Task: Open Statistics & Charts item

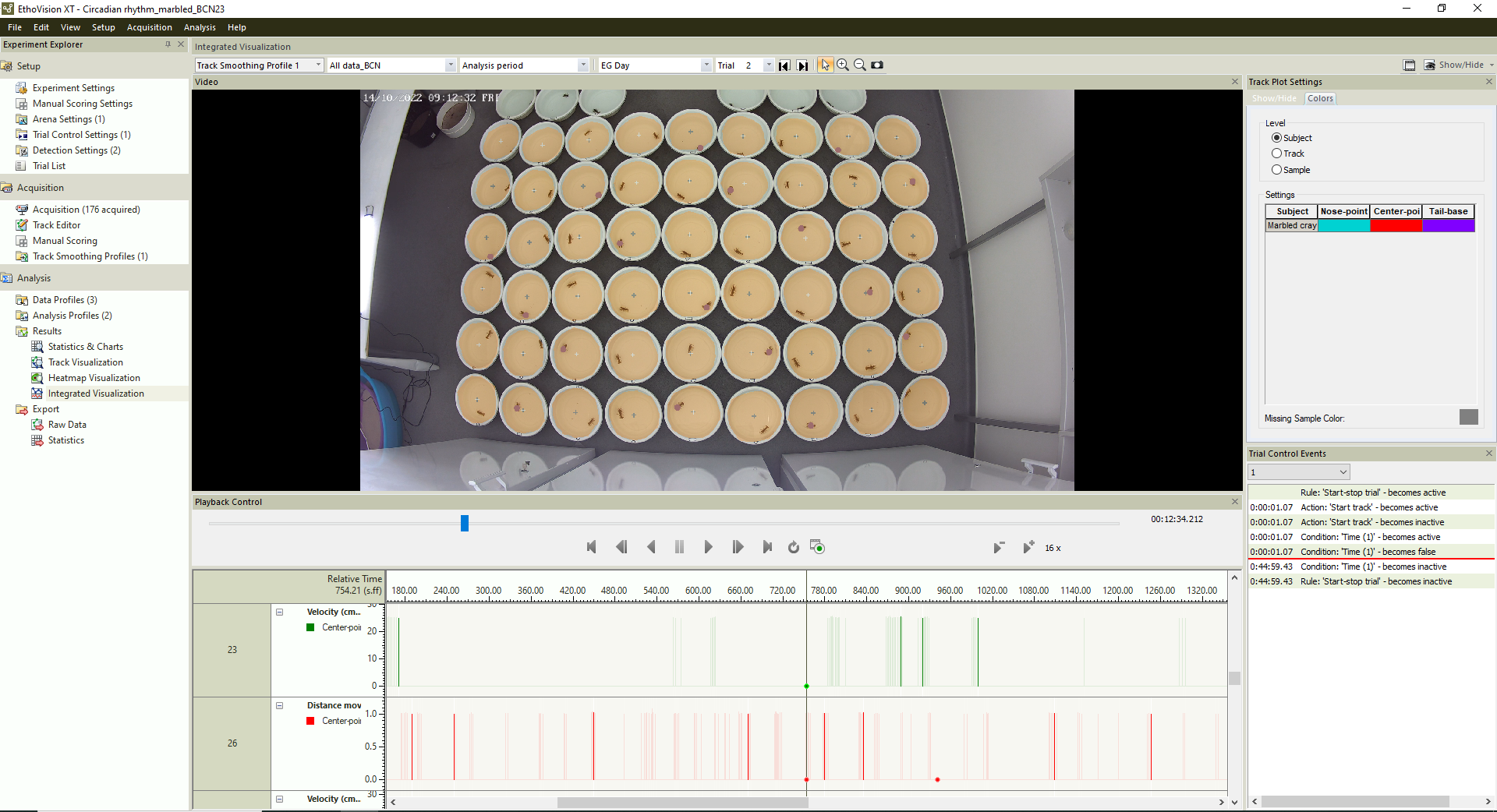Action: [85, 347]
